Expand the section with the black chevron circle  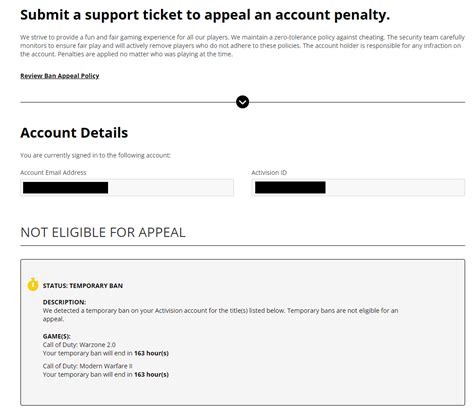pos(242,102)
